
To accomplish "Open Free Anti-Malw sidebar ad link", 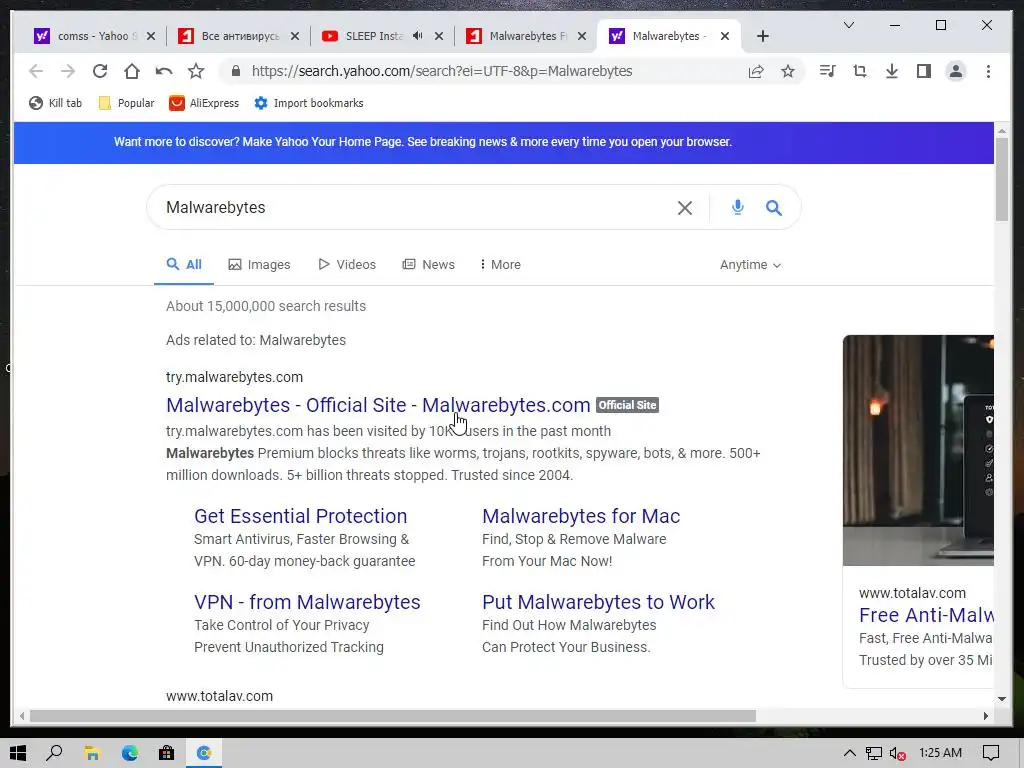I will [x=926, y=615].
